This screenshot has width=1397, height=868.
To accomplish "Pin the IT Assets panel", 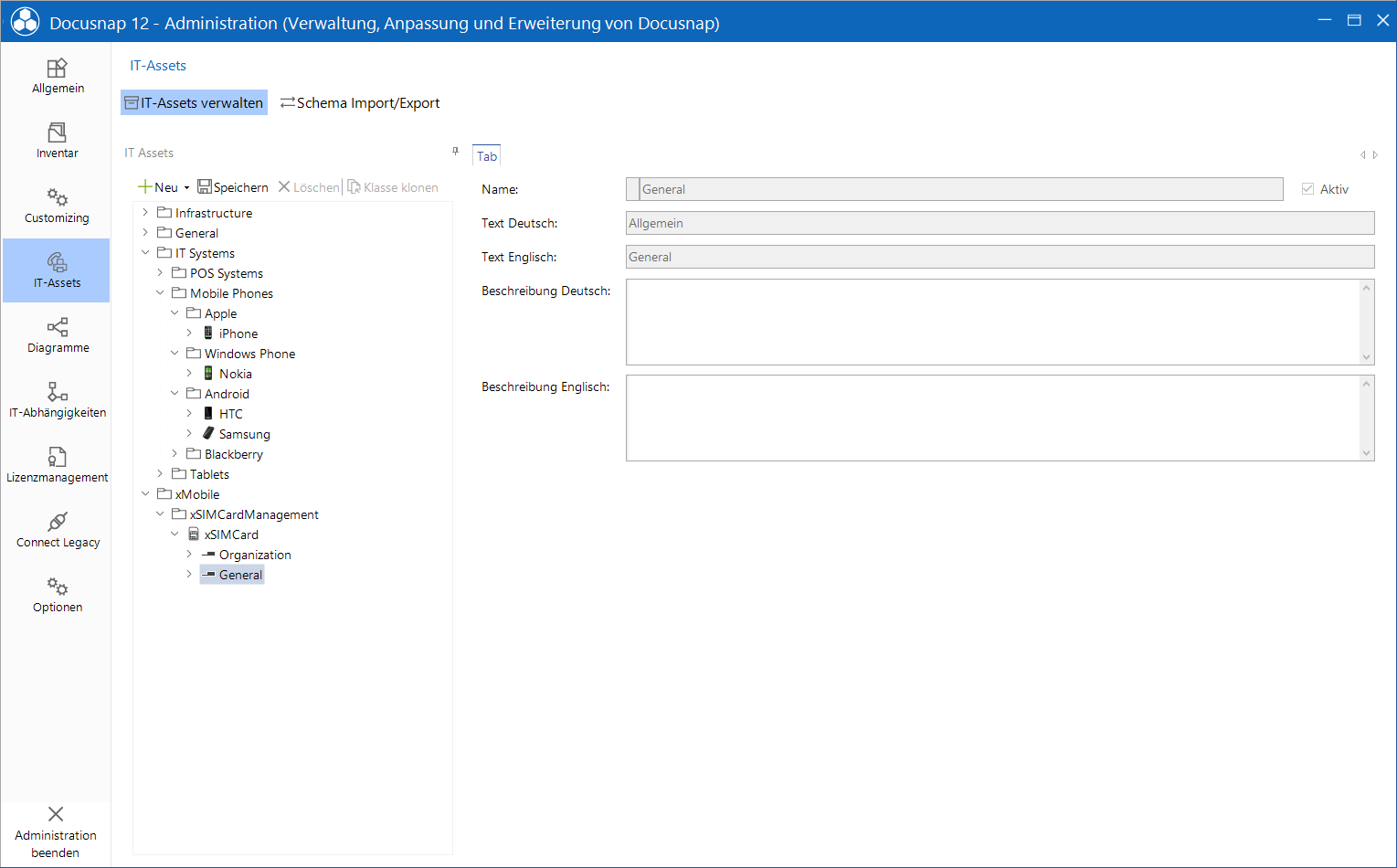I will [x=455, y=152].
